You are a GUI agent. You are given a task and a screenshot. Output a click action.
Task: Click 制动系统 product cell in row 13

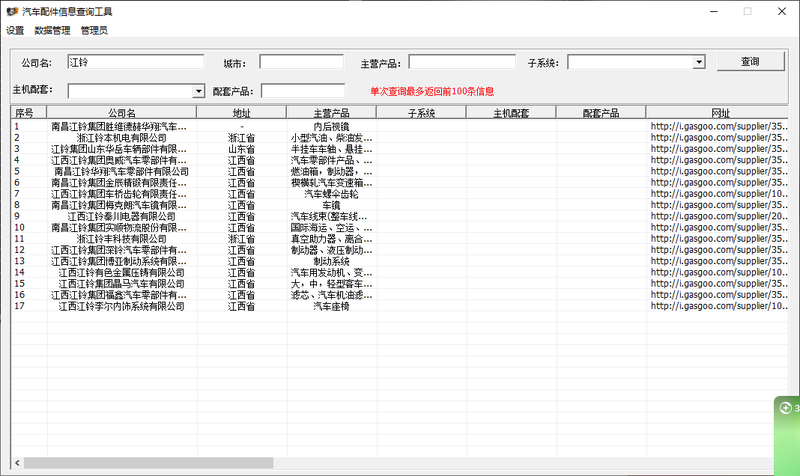pos(331,261)
